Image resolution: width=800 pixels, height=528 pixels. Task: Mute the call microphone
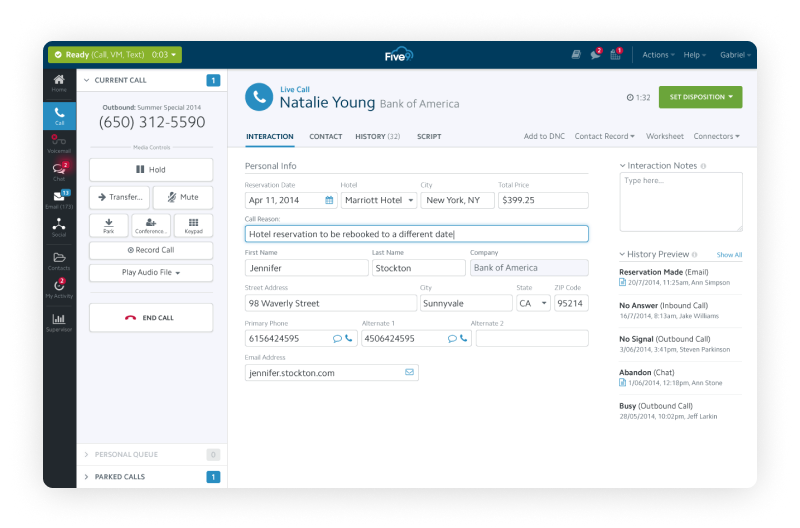click(183, 197)
